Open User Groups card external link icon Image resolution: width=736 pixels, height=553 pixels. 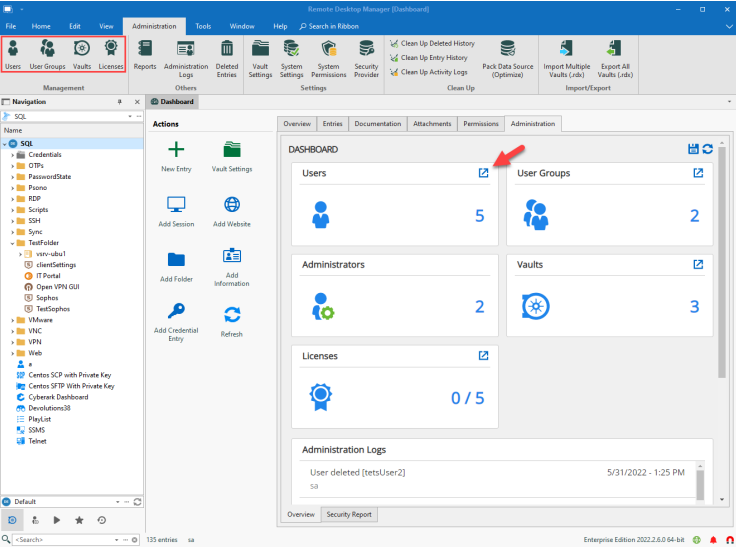coord(698,173)
